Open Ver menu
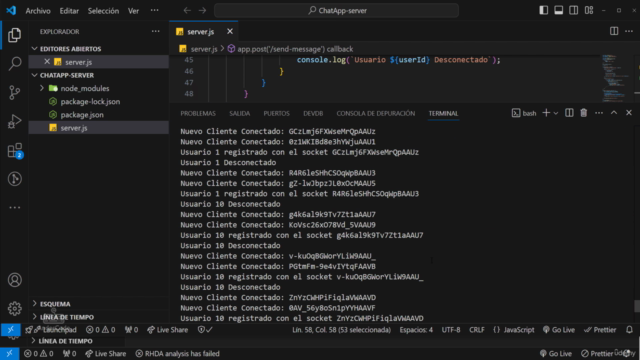Viewport: 640px width, 360px height. point(133,11)
